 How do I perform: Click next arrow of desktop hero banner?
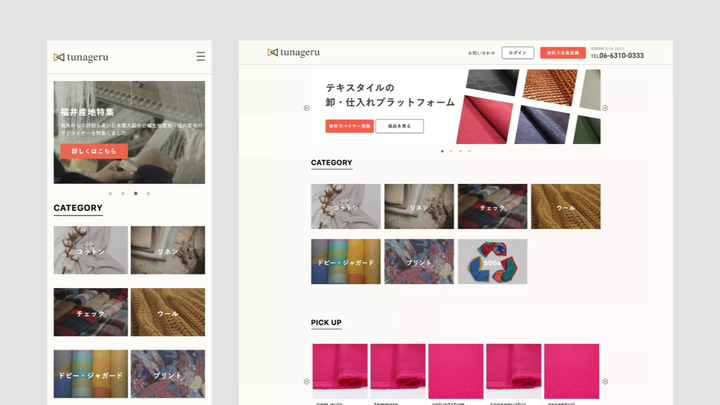[x=605, y=108]
